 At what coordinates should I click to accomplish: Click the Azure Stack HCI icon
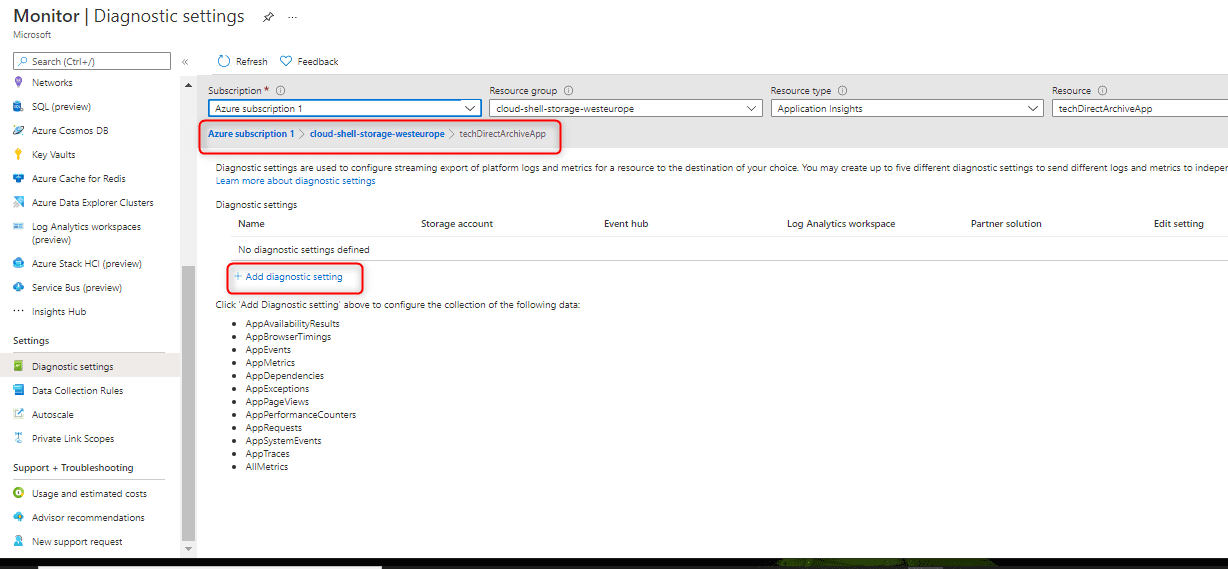tap(18, 264)
